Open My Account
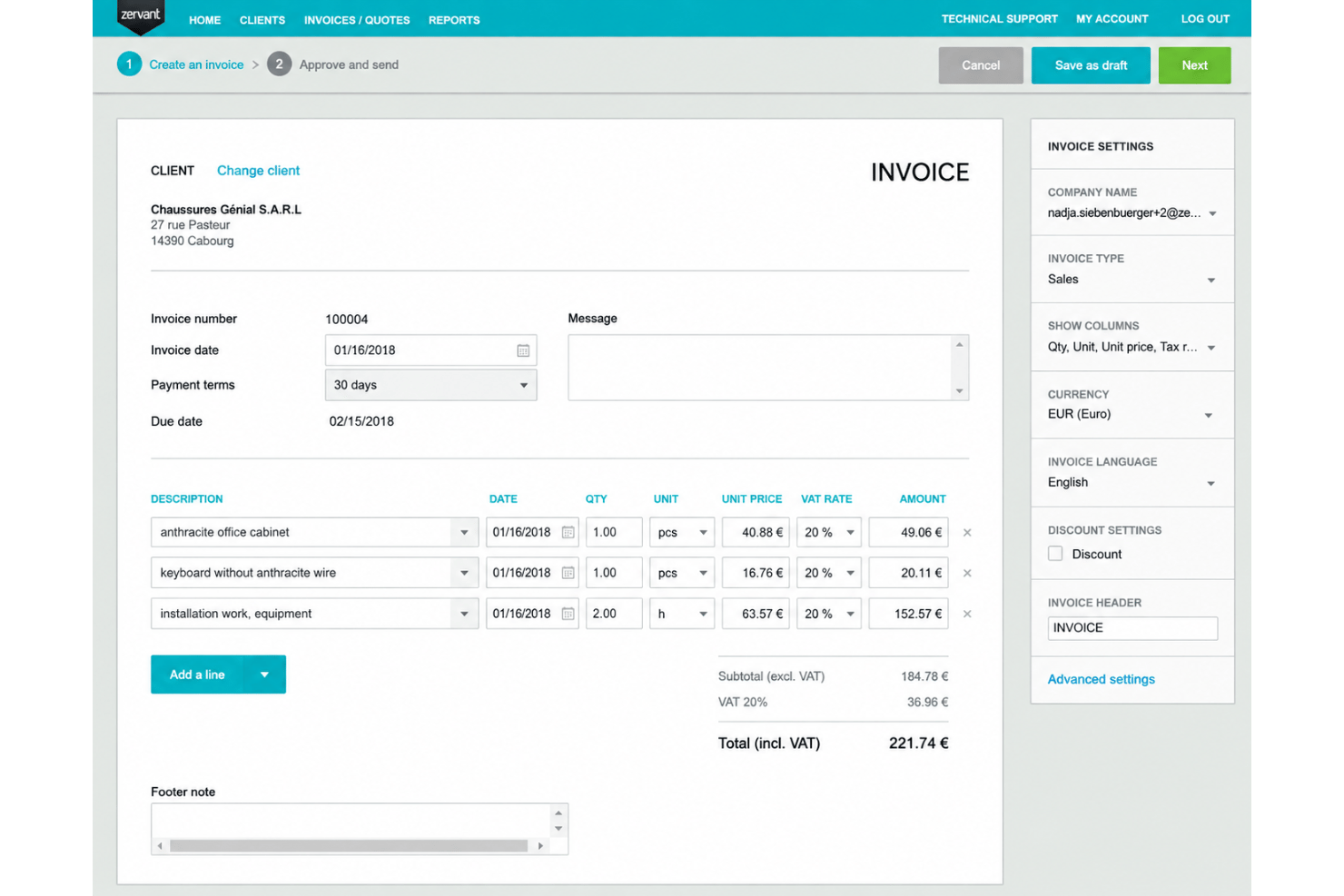This screenshot has height=896, width=1344. click(x=1112, y=19)
